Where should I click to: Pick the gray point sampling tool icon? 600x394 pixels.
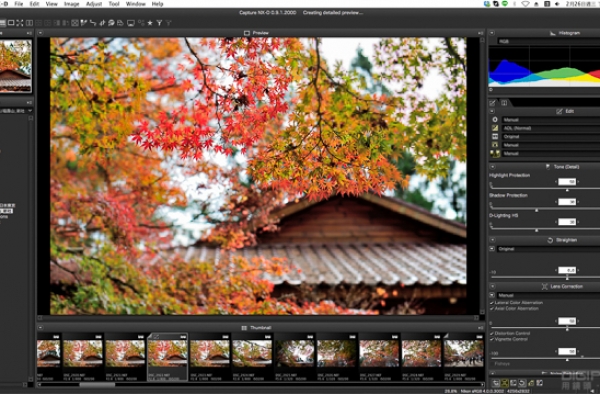tap(84, 23)
